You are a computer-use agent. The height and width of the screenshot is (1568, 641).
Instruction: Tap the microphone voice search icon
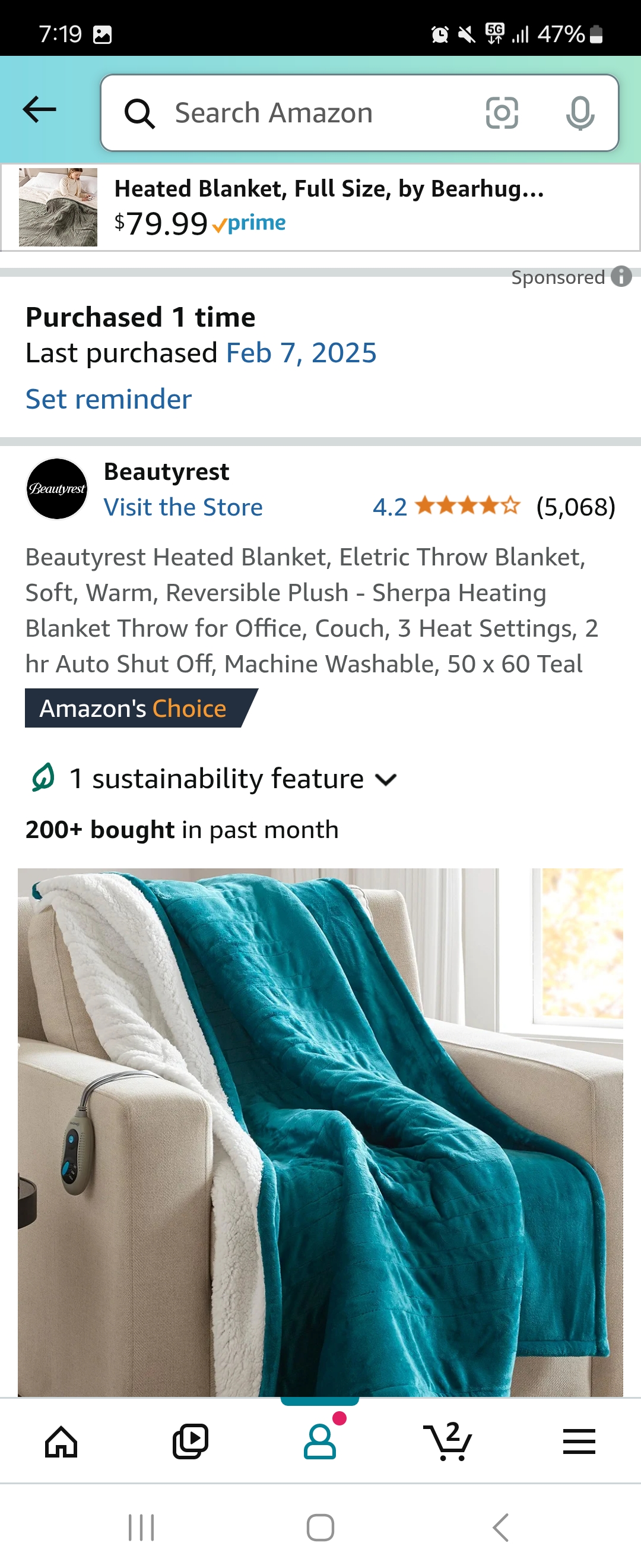pyautogui.click(x=580, y=113)
